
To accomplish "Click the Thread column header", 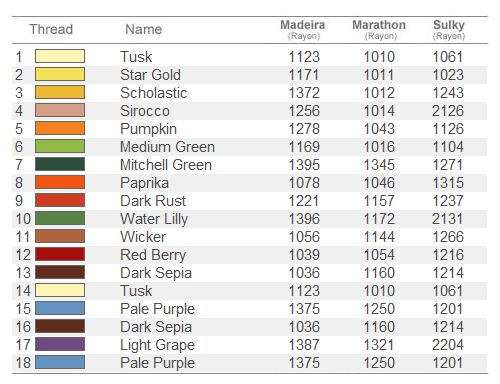I will pos(51,29).
